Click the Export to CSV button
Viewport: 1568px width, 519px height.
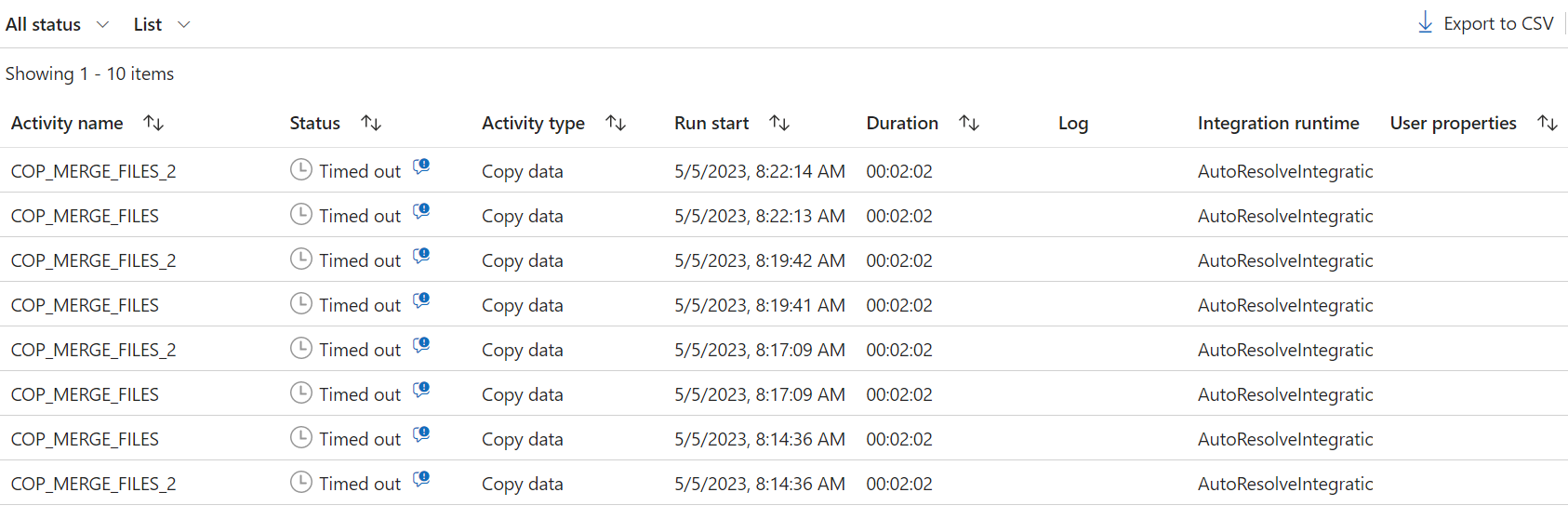(x=1497, y=23)
